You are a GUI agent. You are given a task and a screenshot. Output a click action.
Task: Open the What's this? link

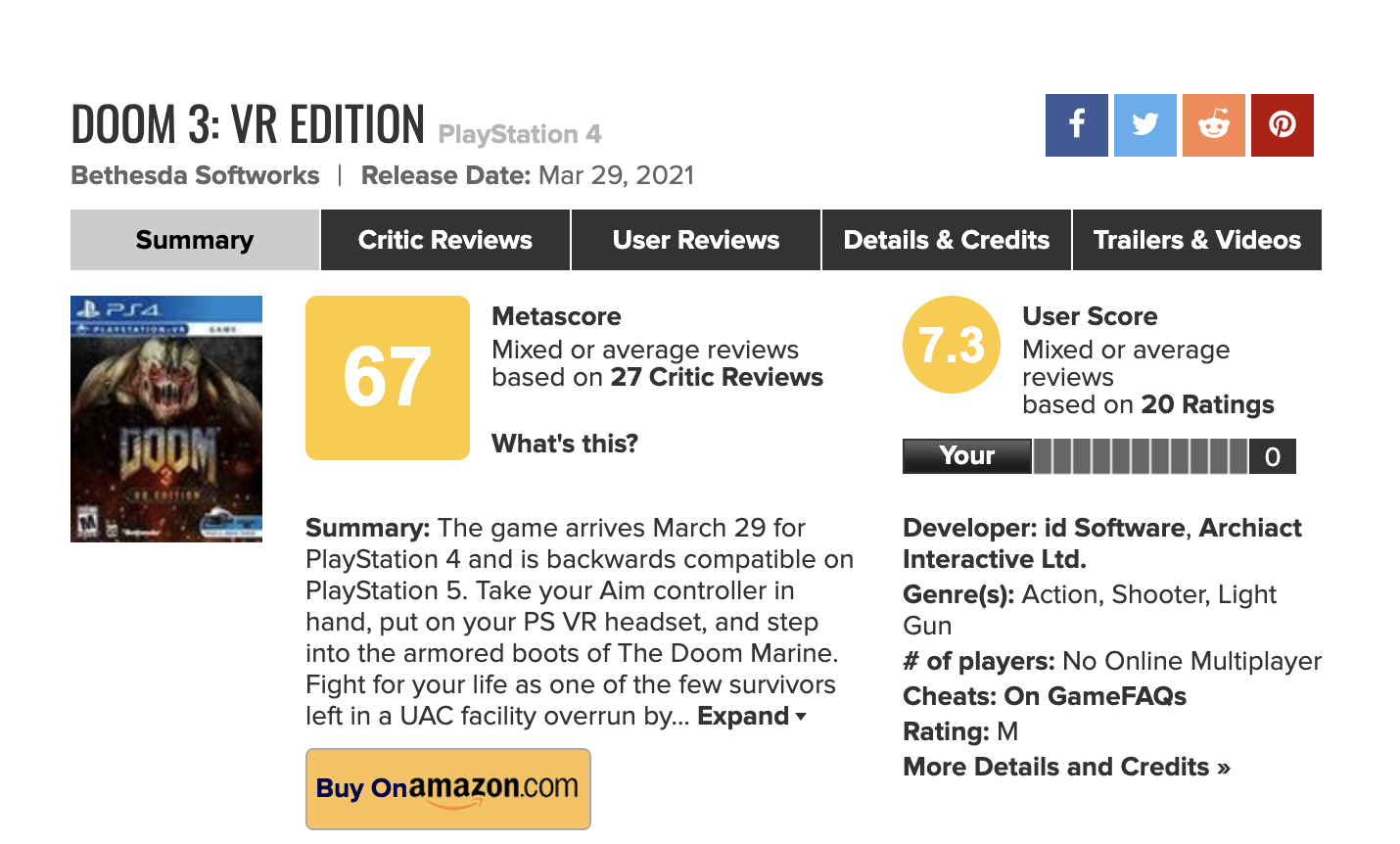coord(565,444)
